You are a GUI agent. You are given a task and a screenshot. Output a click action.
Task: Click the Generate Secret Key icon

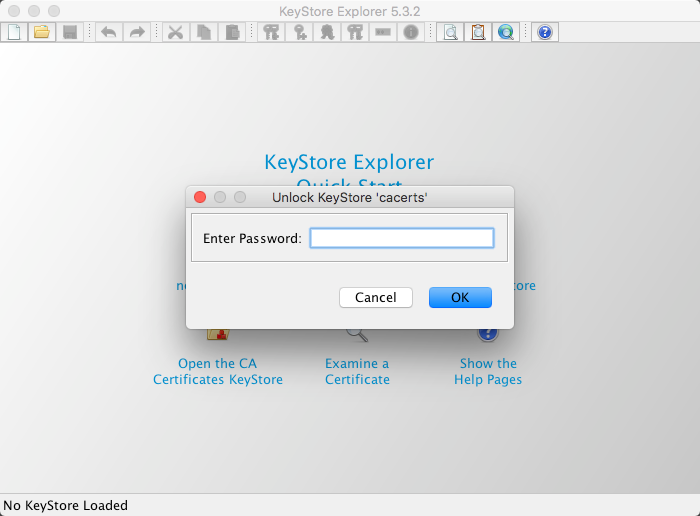point(299,32)
